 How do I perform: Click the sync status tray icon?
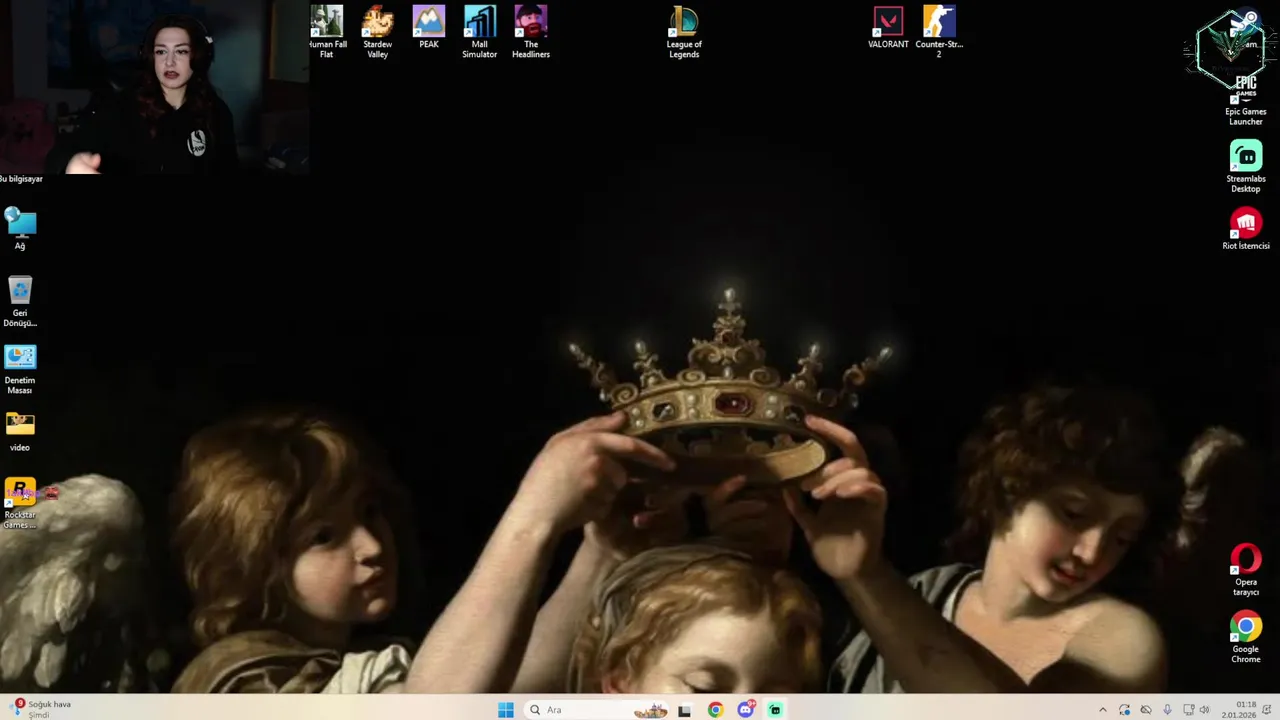[1125, 710]
